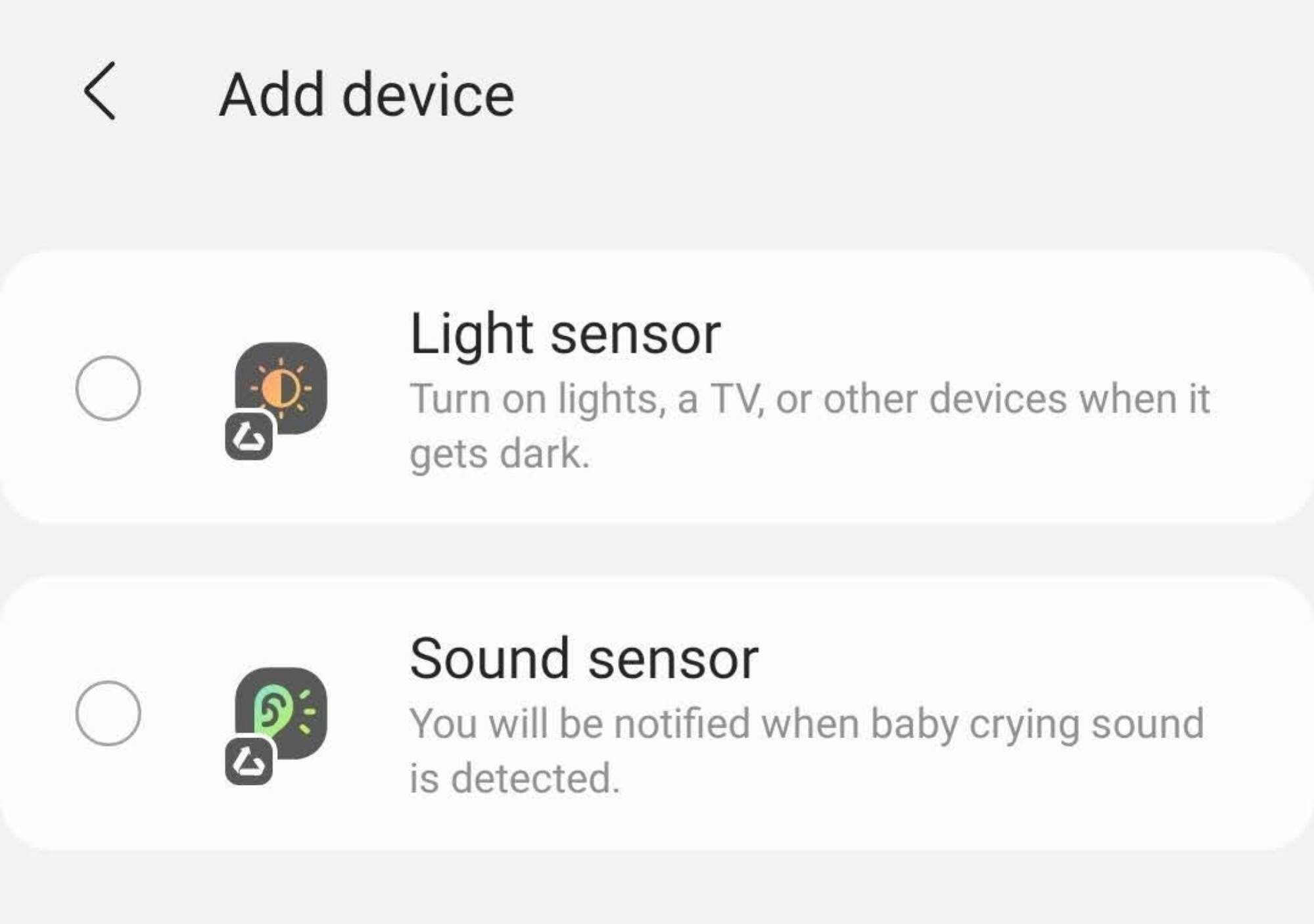Image resolution: width=1314 pixels, height=924 pixels.
Task: Tap the 'is detected.' line of text
Action: [515, 778]
